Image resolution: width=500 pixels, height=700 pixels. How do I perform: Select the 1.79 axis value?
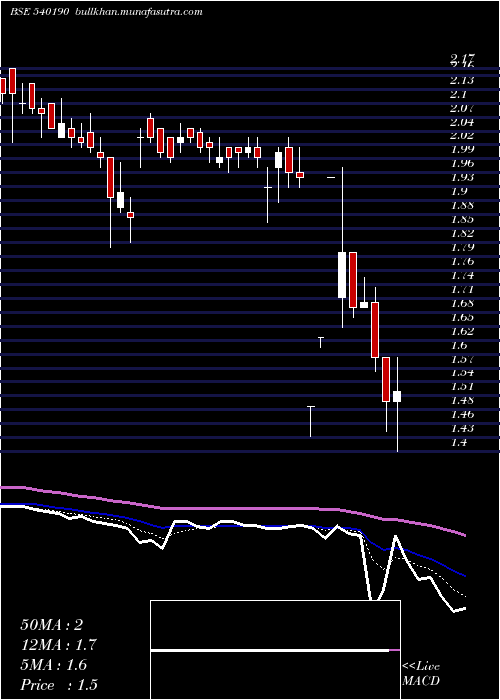click(462, 247)
